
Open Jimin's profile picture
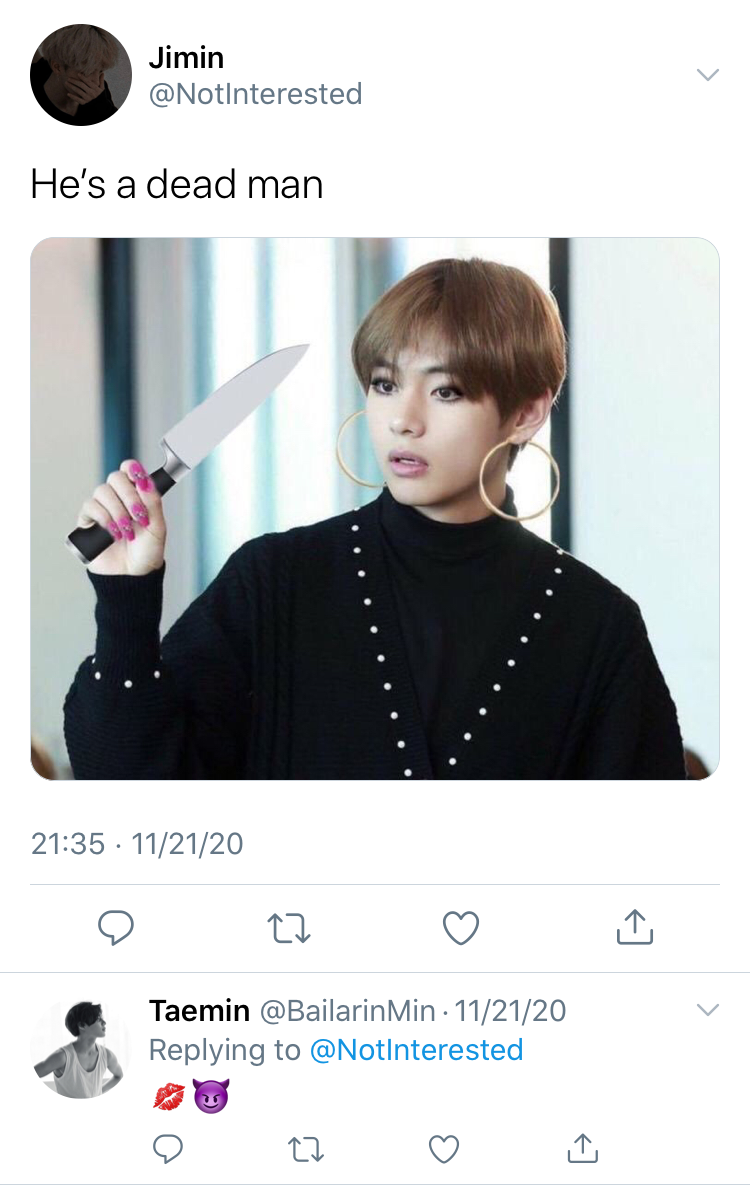click(81, 75)
